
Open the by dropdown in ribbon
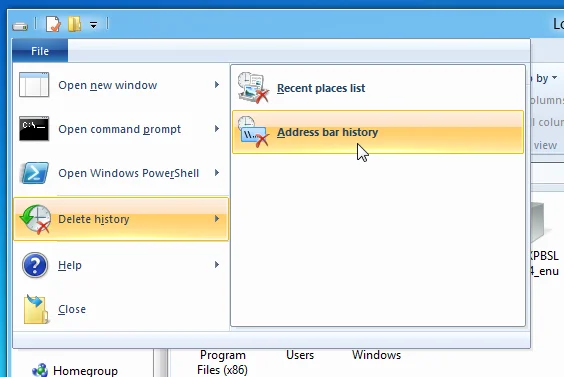(x=546, y=78)
